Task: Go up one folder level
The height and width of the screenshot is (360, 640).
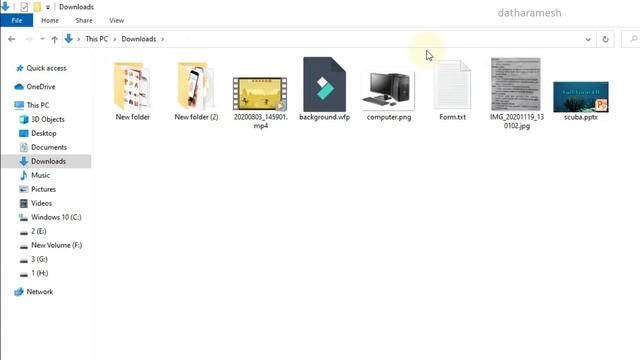Action: click(x=54, y=39)
